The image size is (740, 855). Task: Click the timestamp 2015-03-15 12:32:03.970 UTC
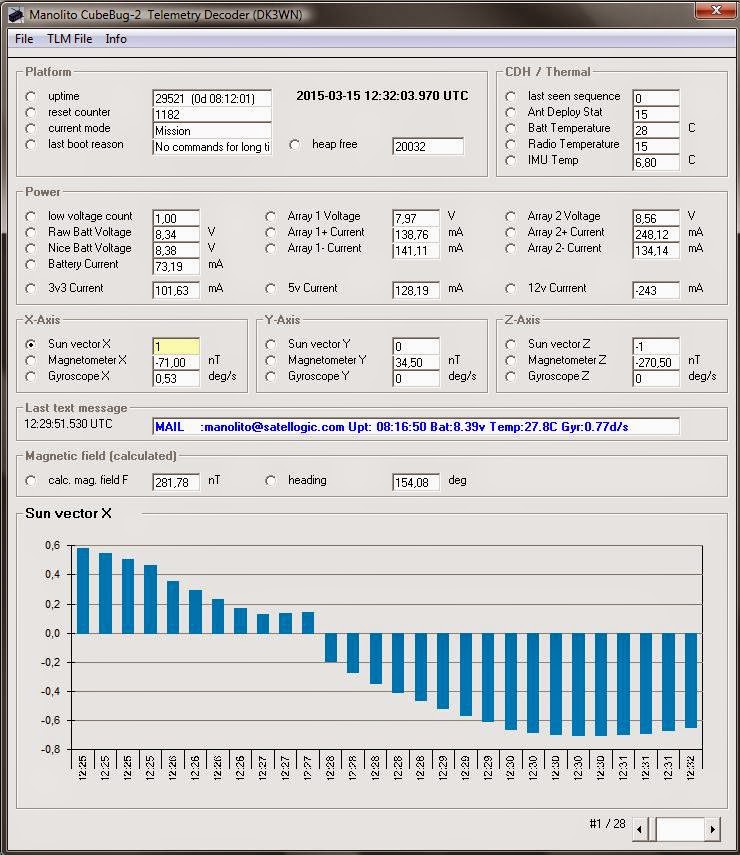(382, 96)
